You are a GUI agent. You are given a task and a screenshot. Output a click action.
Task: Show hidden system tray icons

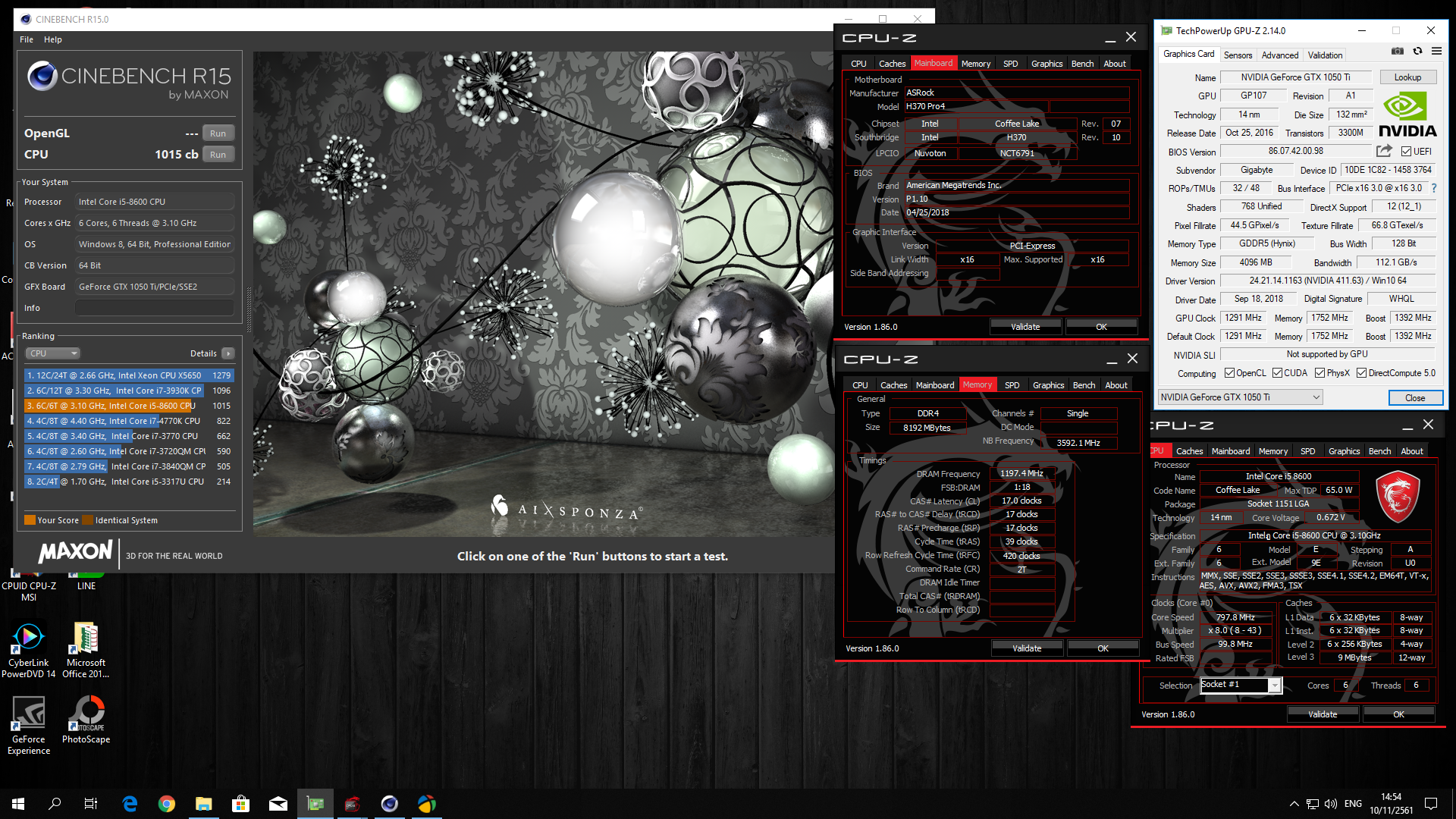click(1294, 804)
